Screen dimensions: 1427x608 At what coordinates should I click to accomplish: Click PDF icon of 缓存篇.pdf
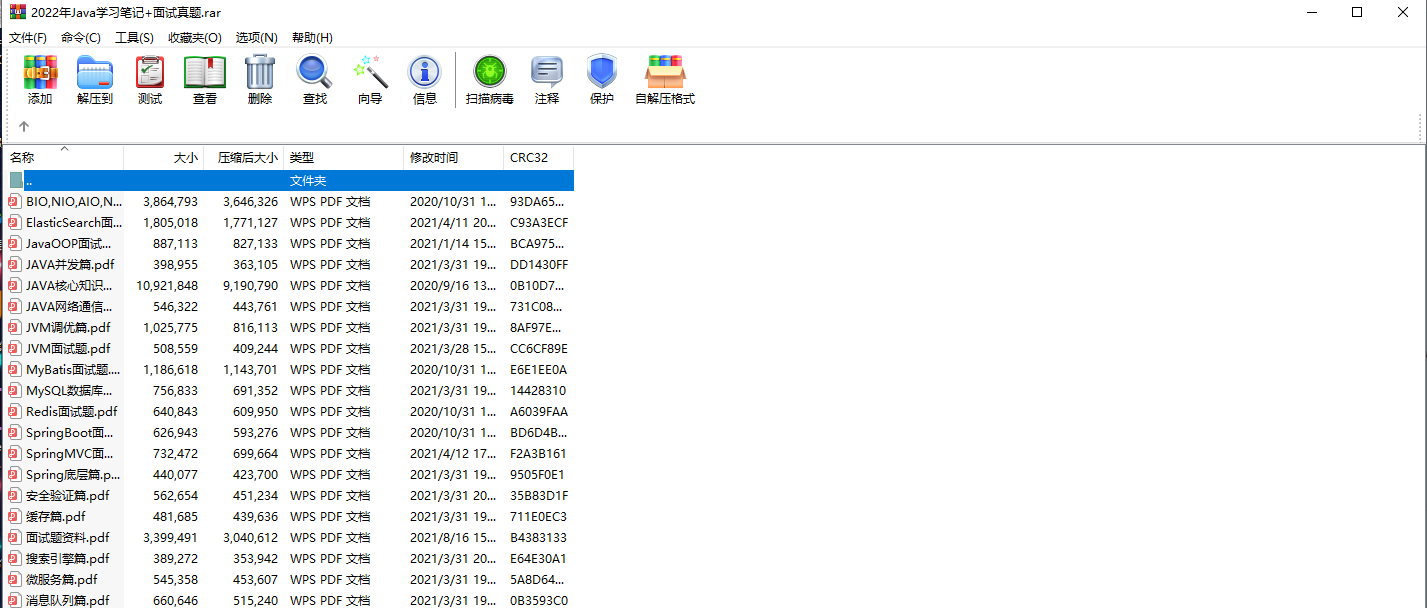(x=15, y=516)
